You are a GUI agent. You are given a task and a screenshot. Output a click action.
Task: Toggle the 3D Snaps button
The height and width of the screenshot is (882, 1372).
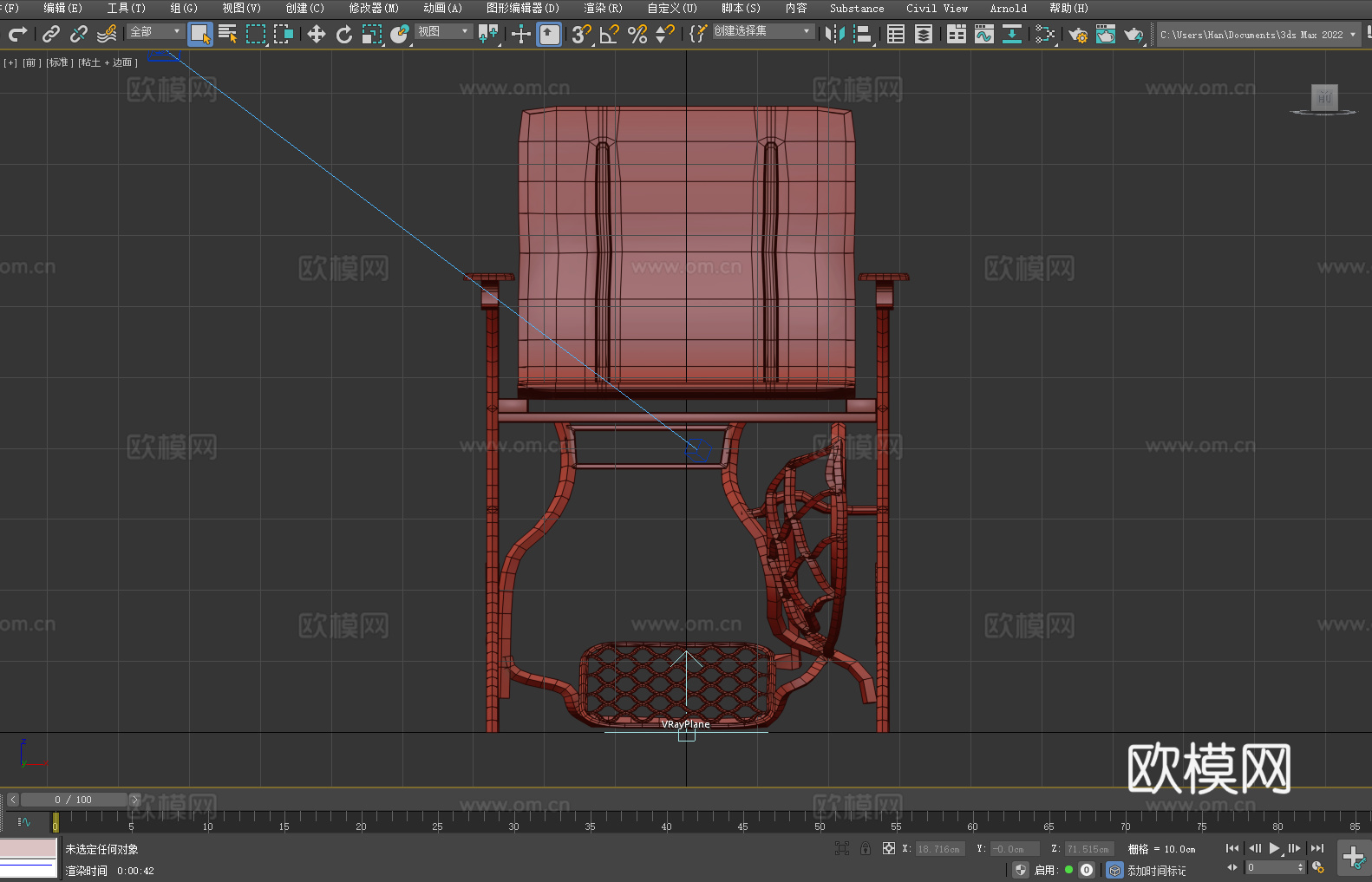(x=580, y=34)
